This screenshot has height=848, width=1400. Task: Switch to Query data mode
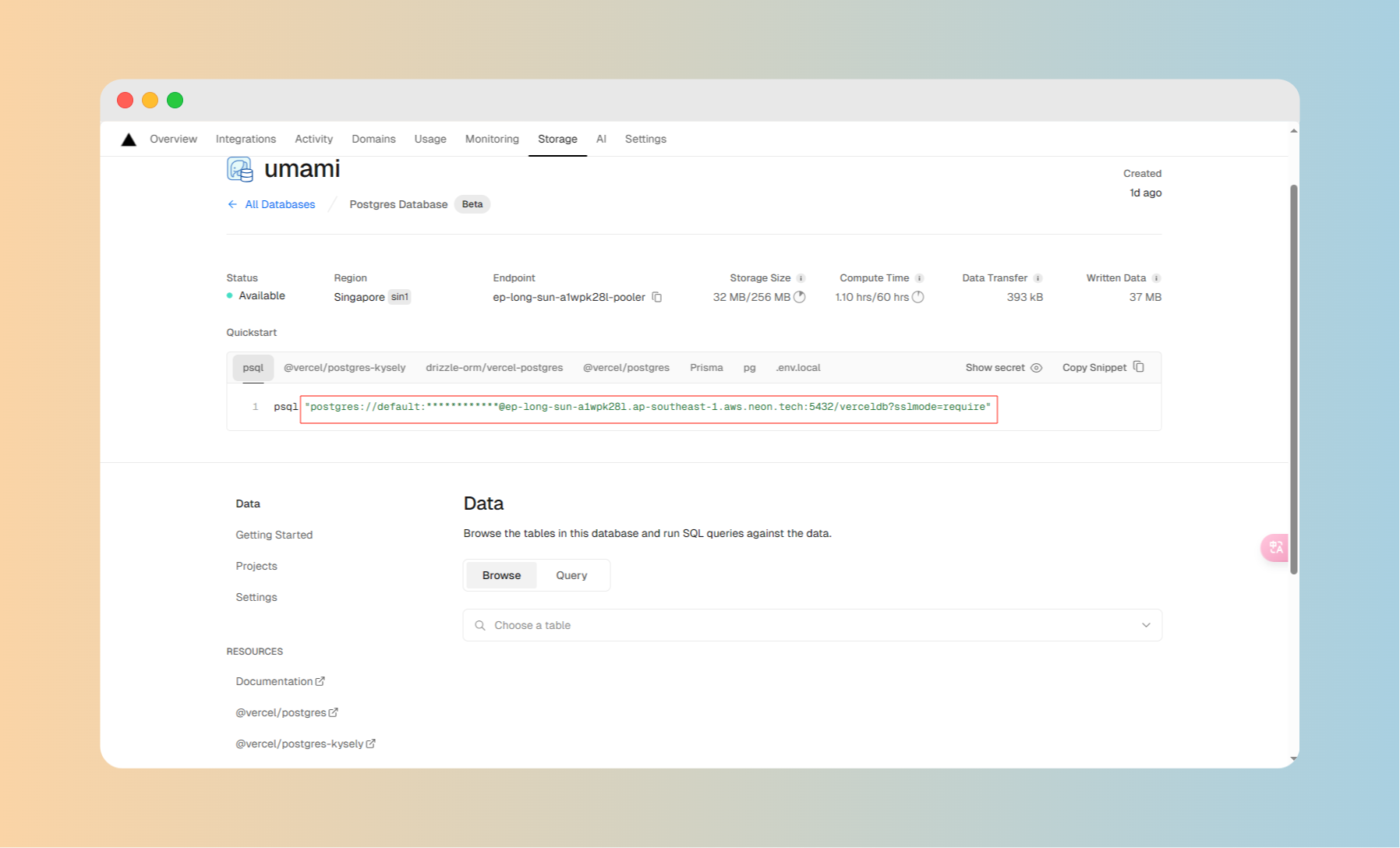(571, 575)
